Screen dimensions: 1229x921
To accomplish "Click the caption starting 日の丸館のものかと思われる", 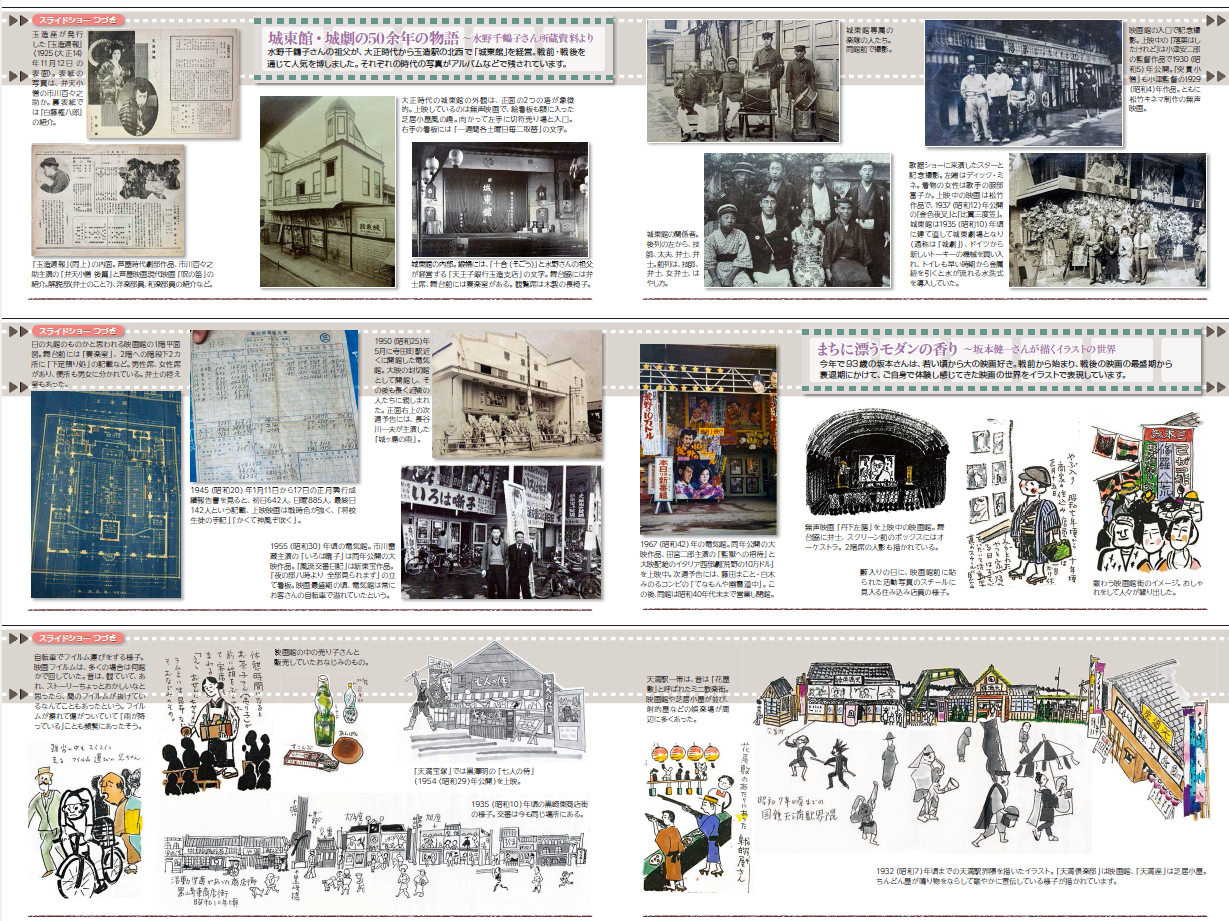I will pyautogui.click(x=106, y=362).
